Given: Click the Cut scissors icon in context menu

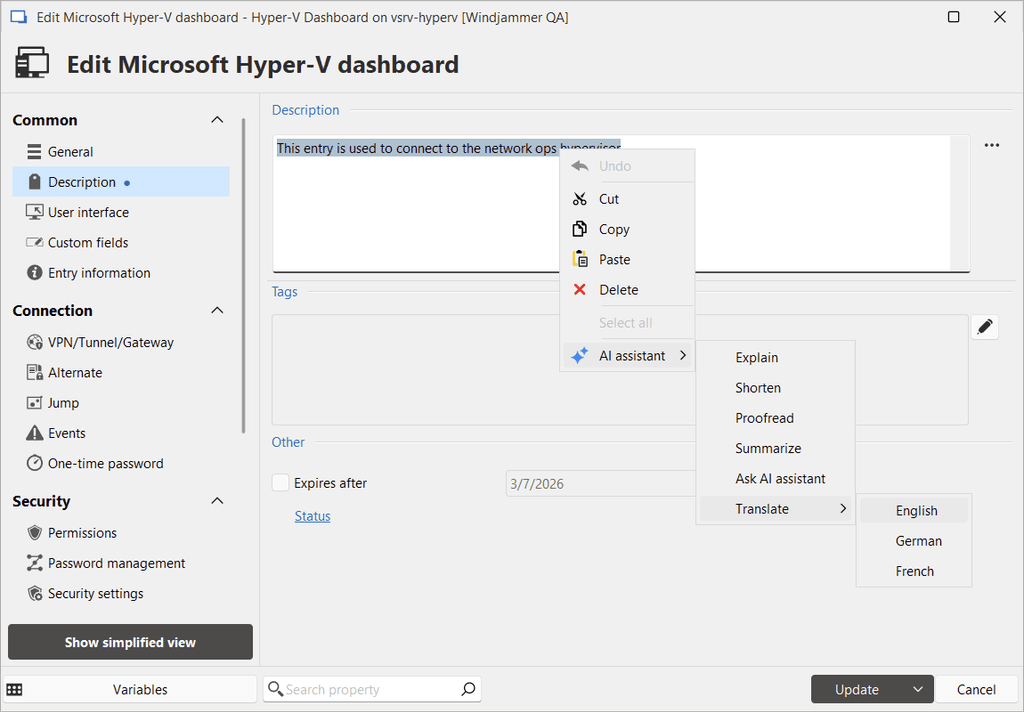Looking at the screenshot, I should click(x=580, y=199).
